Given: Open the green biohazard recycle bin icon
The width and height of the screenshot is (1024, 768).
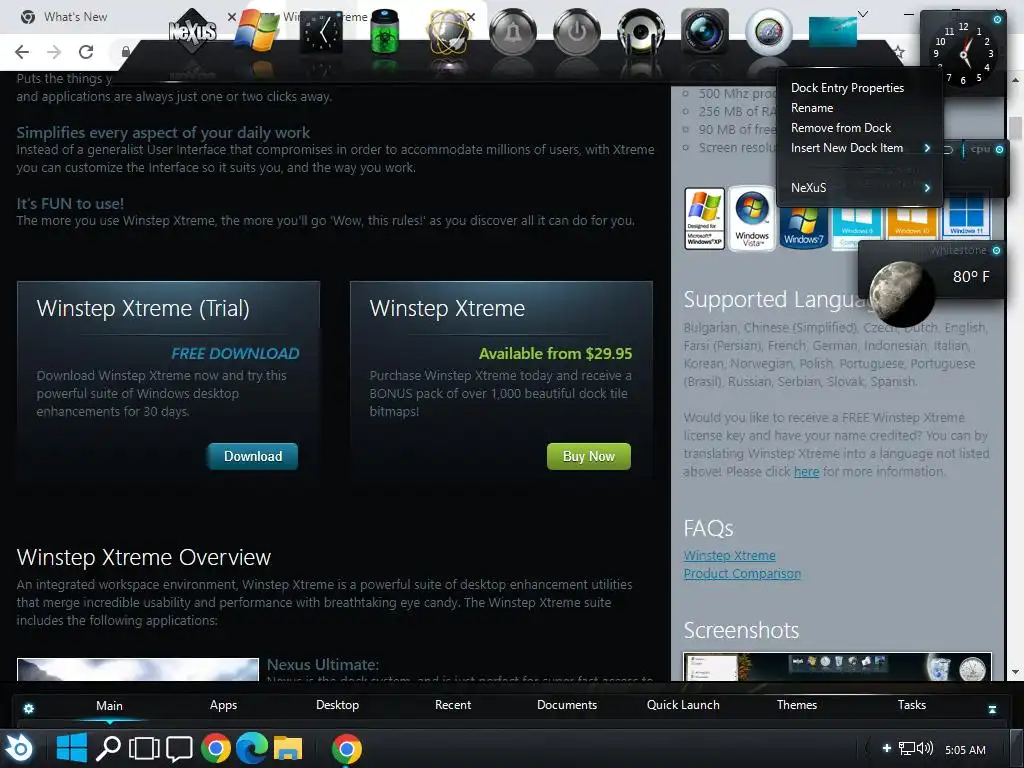Looking at the screenshot, I should tap(385, 31).
